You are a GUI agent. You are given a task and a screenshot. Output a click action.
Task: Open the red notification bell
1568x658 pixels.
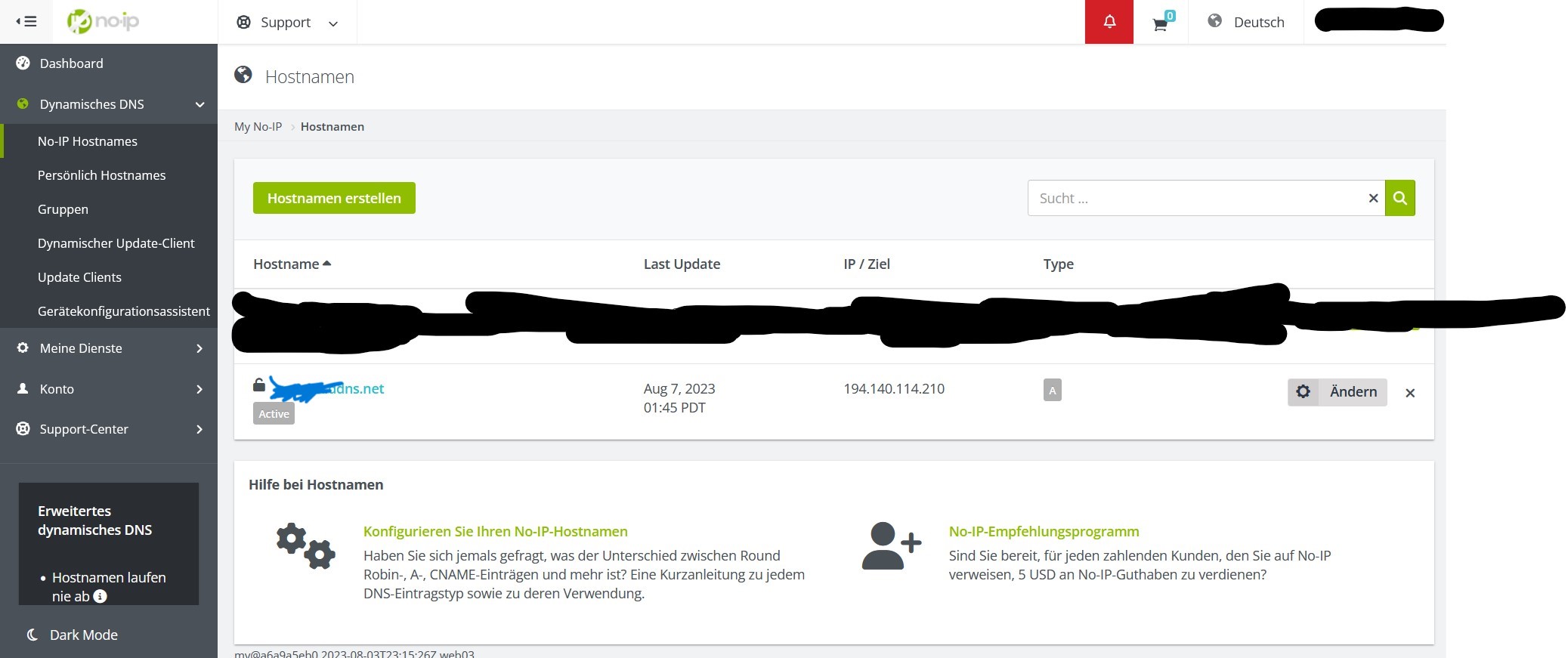pyautogui.click(x=1109, y=22)
